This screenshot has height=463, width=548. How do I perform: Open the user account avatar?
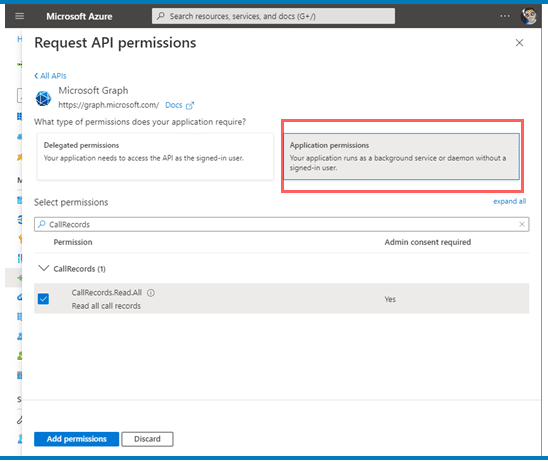tap(528, 16)
